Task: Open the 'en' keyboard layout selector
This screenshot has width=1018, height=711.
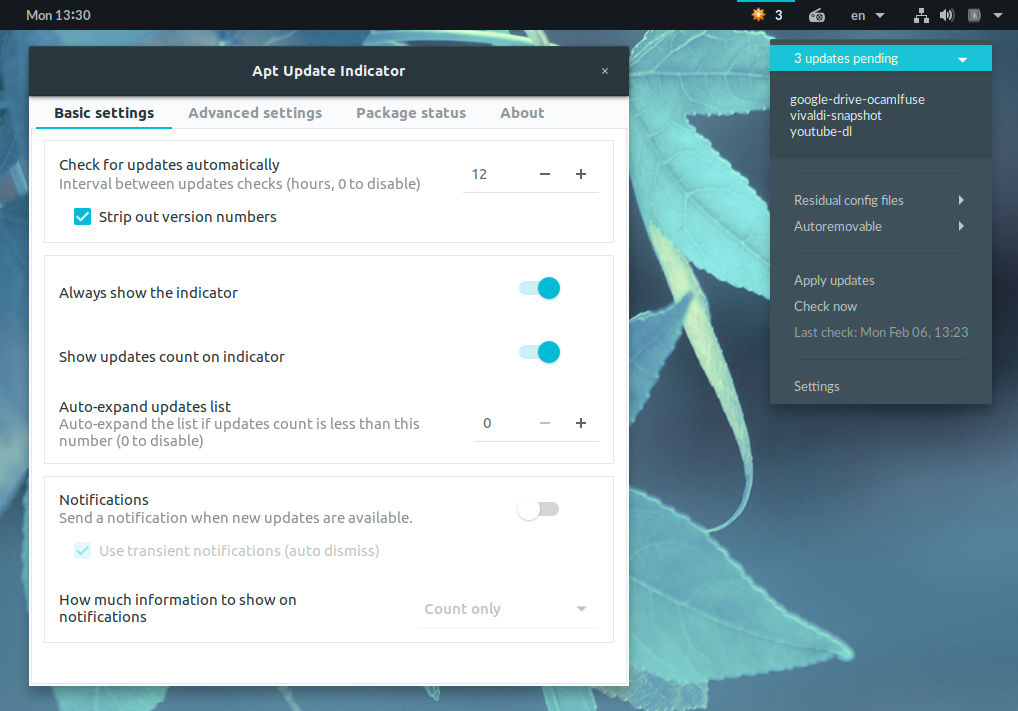Action: point(867,16)
